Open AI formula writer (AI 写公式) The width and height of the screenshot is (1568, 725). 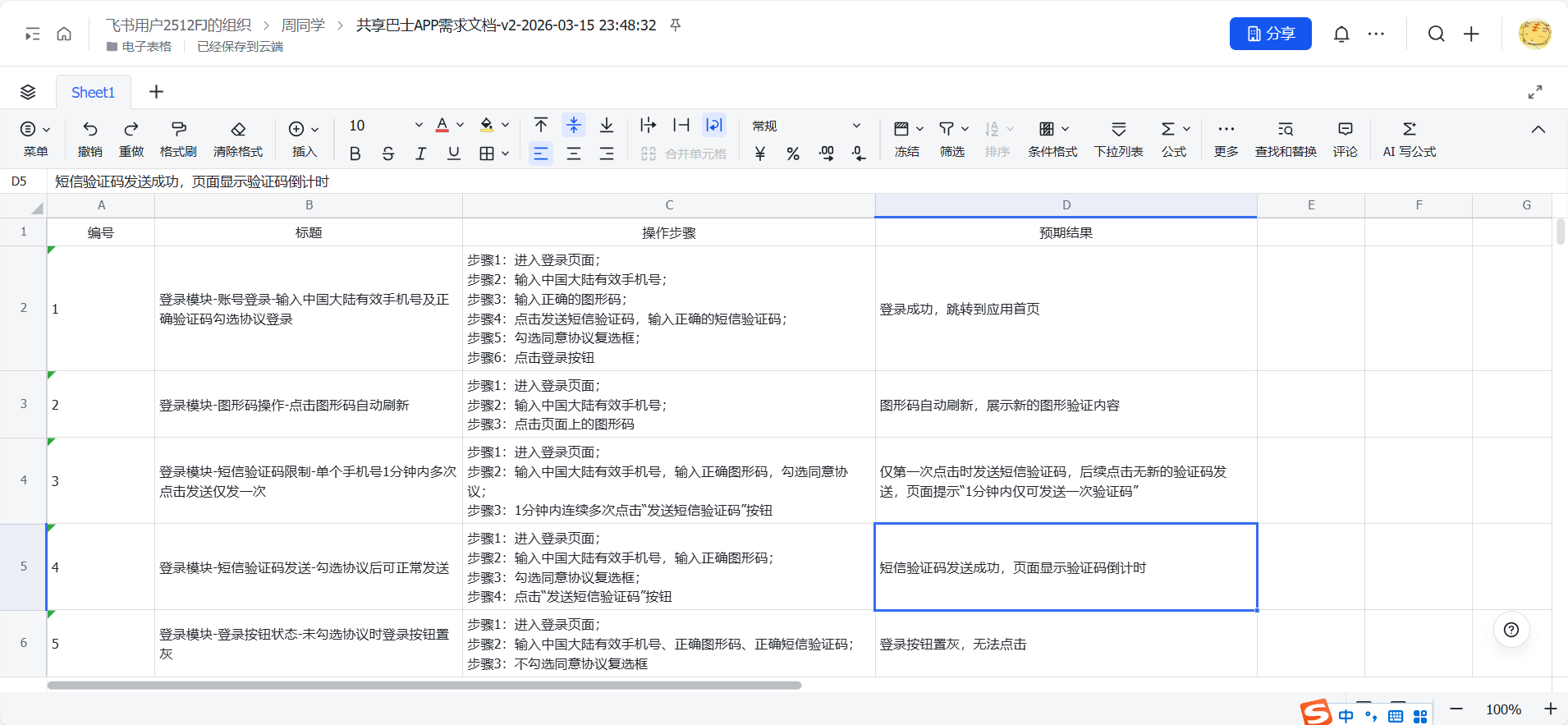coord(1409,130)
